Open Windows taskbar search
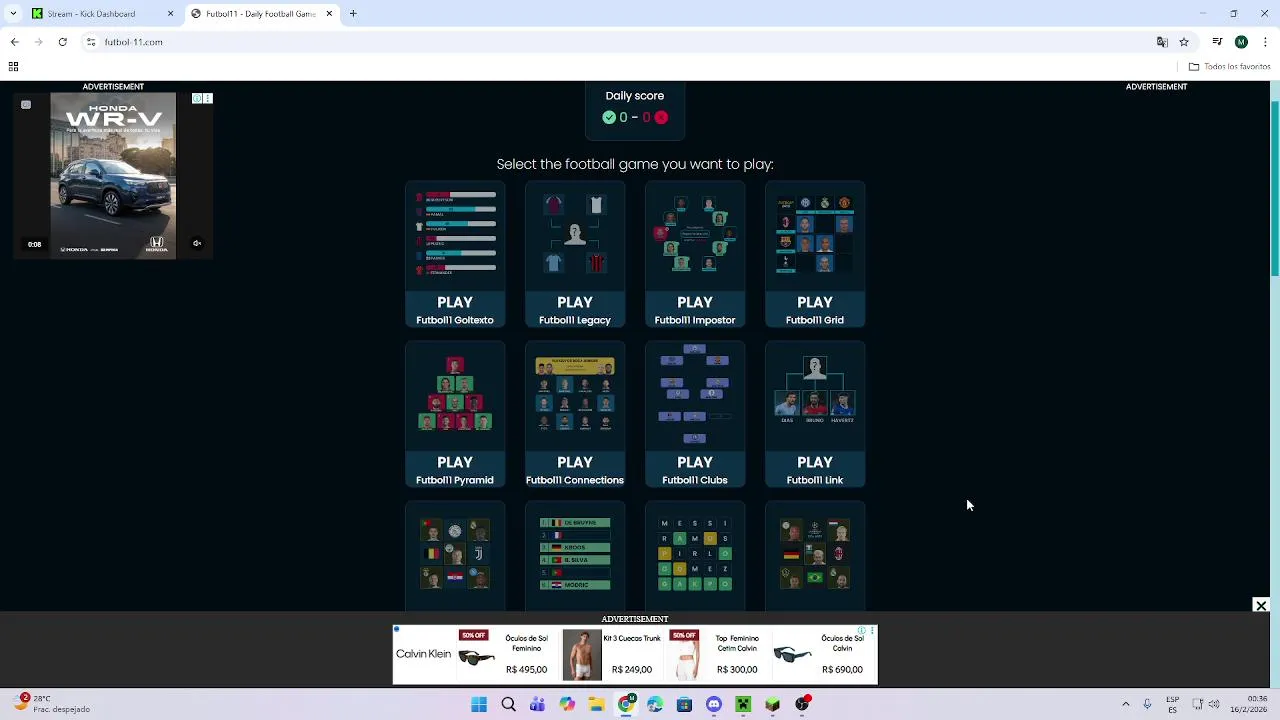1280x720 pixels. point(508,705)
